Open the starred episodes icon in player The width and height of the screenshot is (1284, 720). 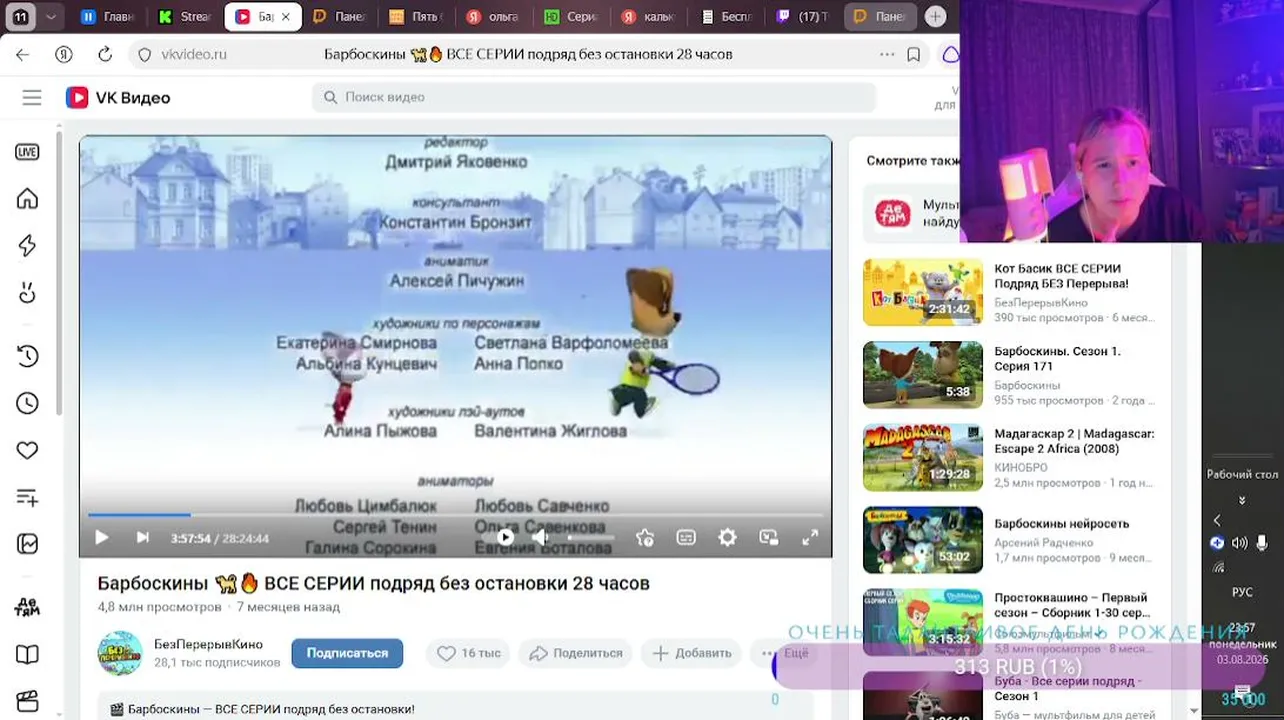click(645, 538)
